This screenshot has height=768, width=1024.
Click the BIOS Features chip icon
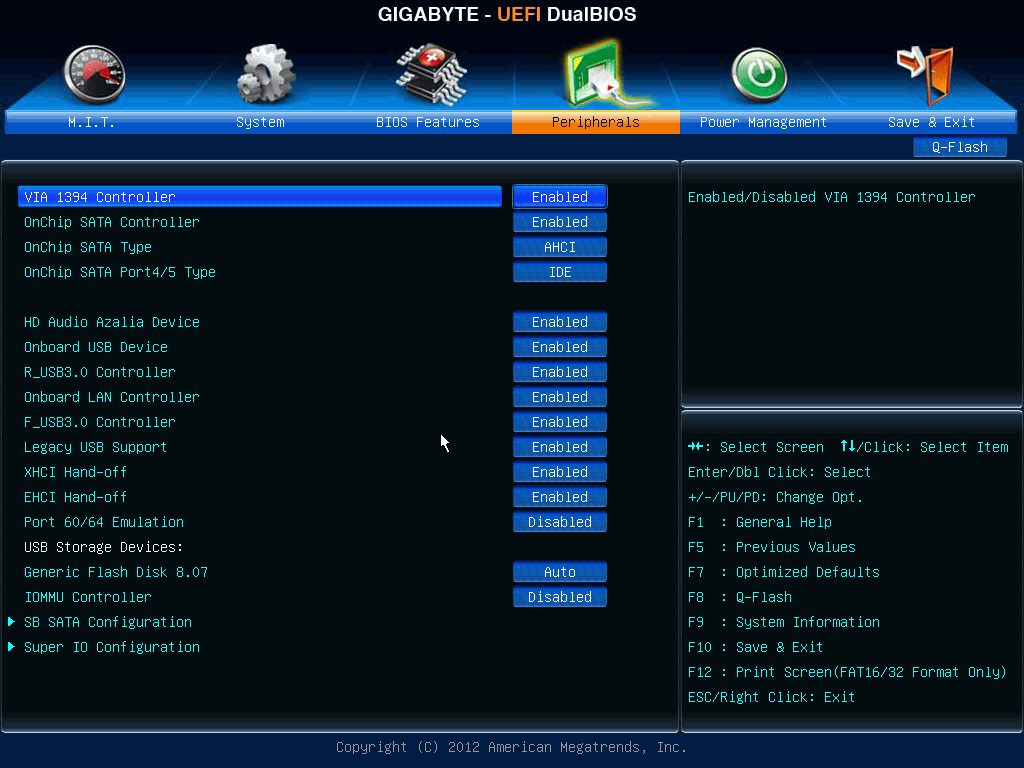(x=431, y=73)
